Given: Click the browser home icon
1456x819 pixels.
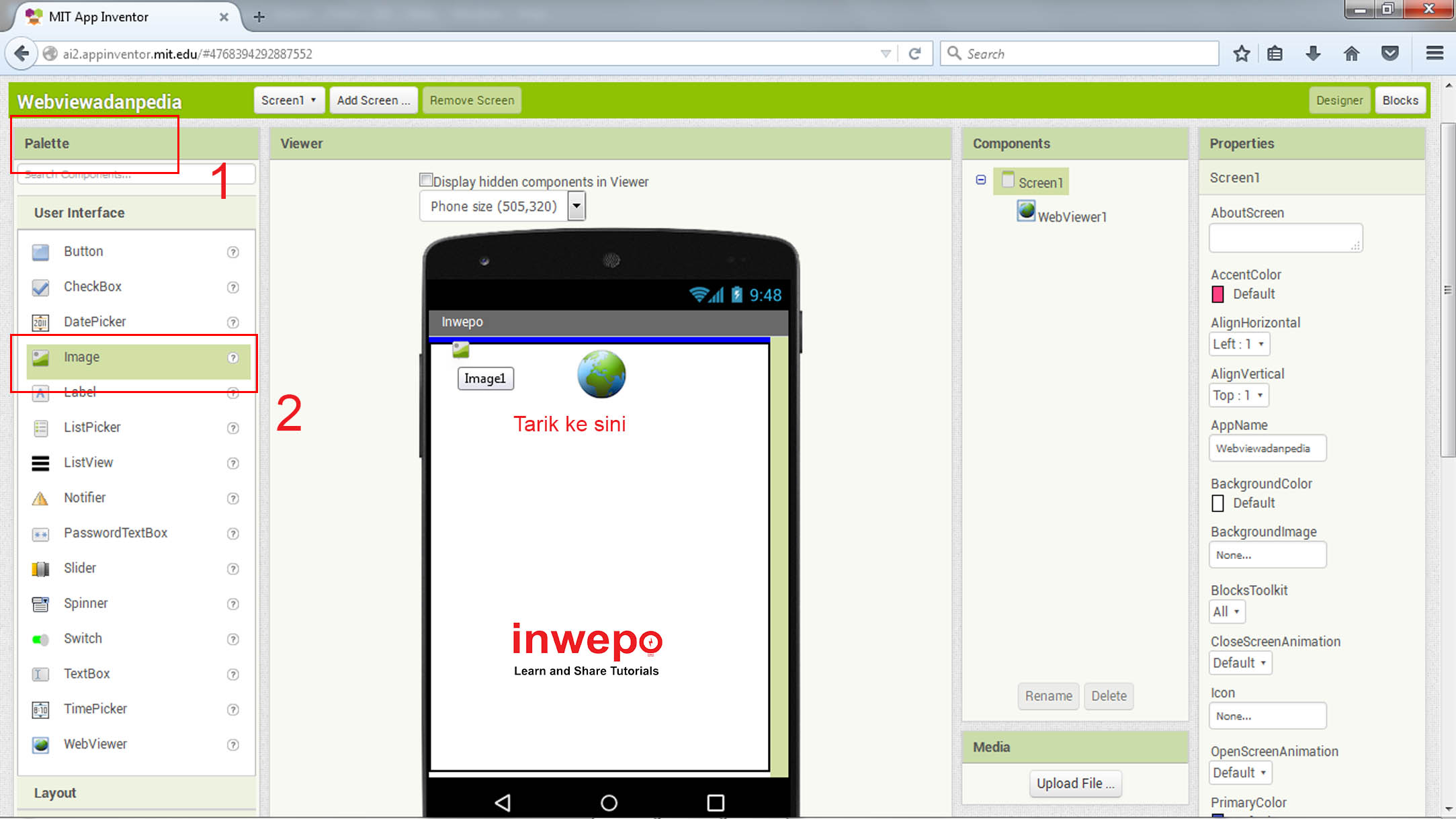Looking at the screenshot, I should click(x=1351, y=54).
